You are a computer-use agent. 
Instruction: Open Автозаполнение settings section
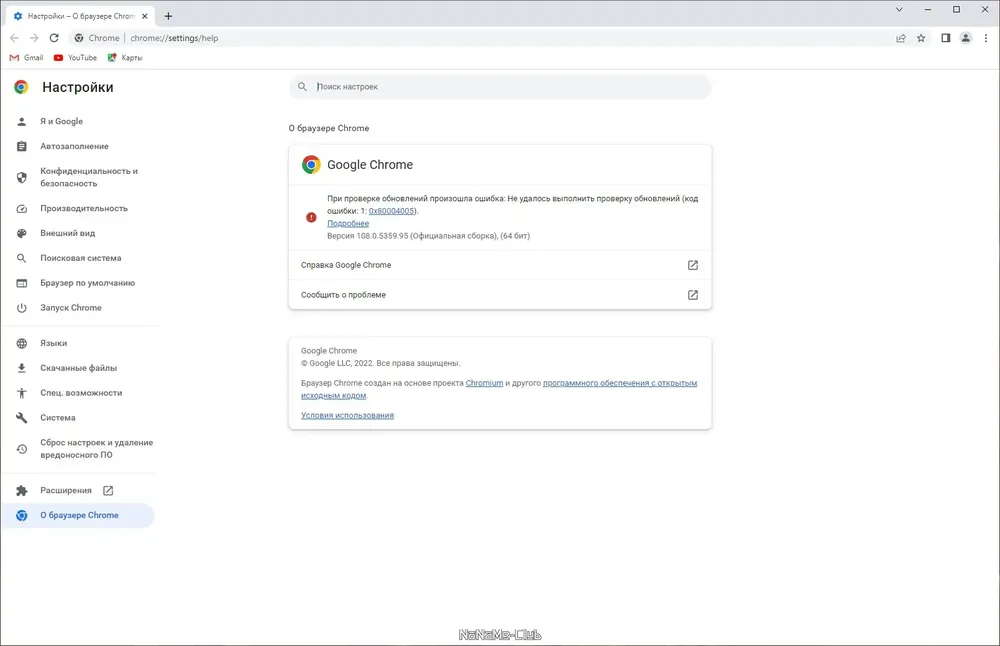[78, 146]
